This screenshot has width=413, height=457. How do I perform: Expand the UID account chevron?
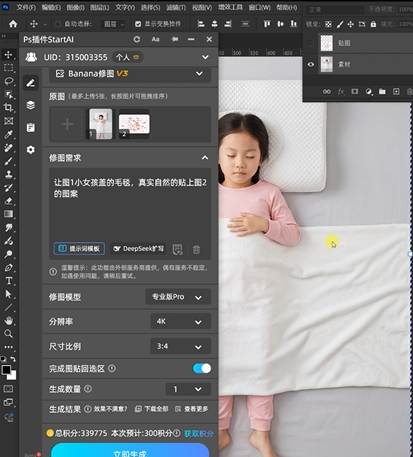tap(205, 57)
